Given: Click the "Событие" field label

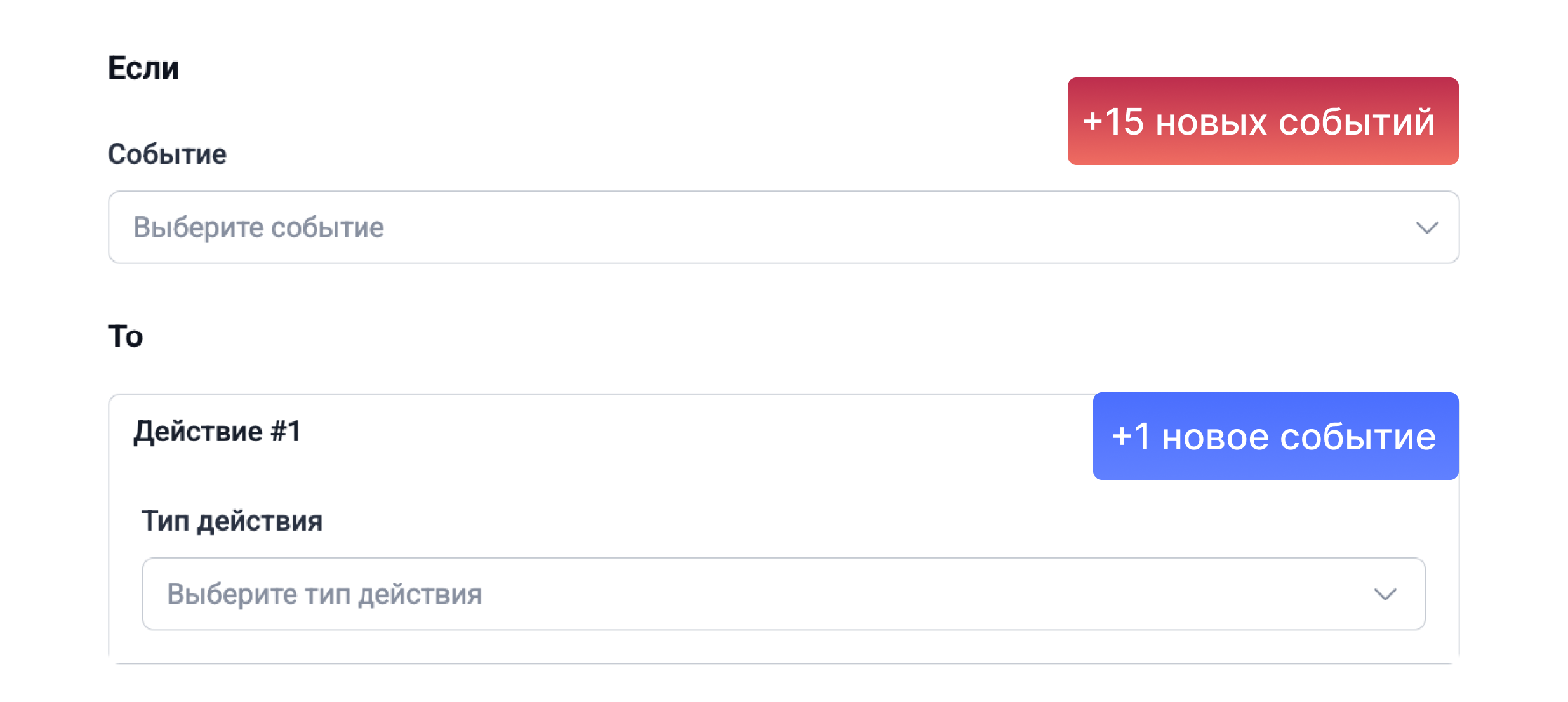Looking at the screenshot, I should (167, 154).
